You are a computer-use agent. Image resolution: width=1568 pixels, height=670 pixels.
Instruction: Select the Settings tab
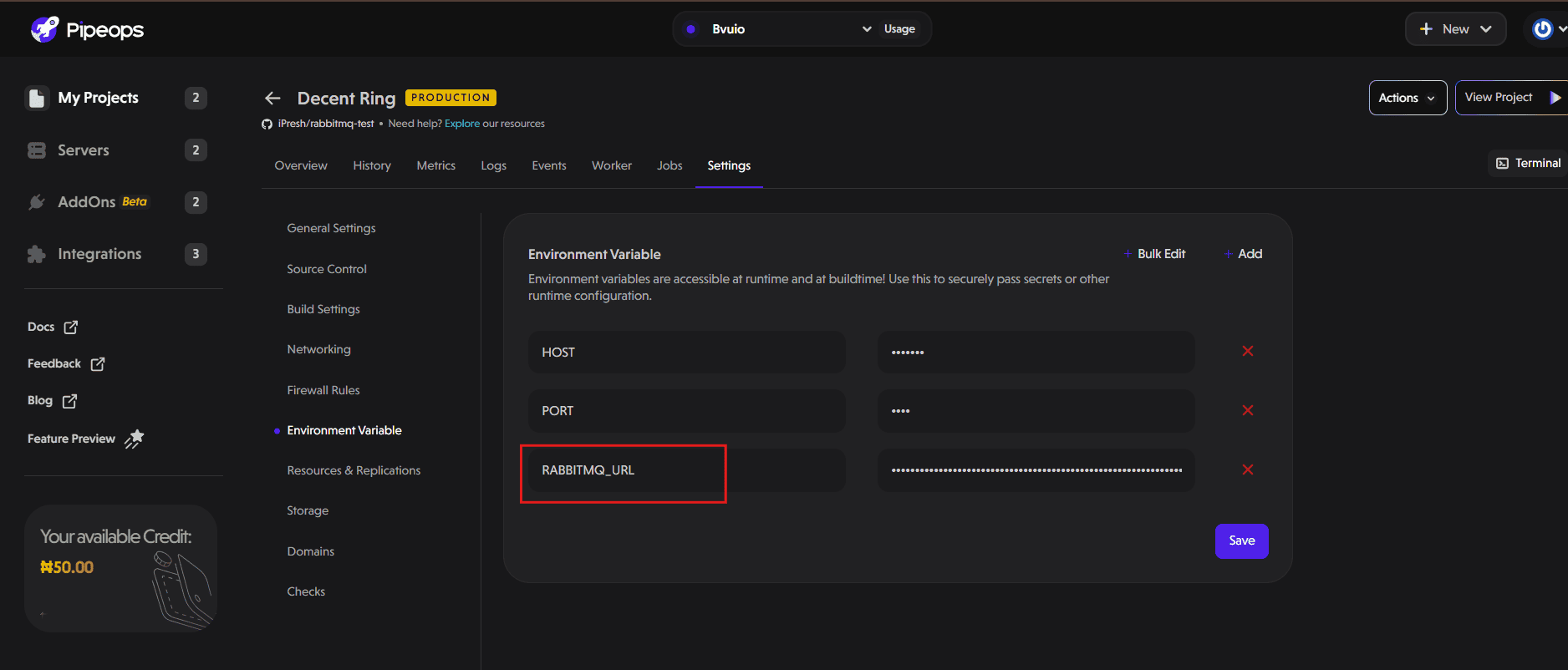click(729, 165)
